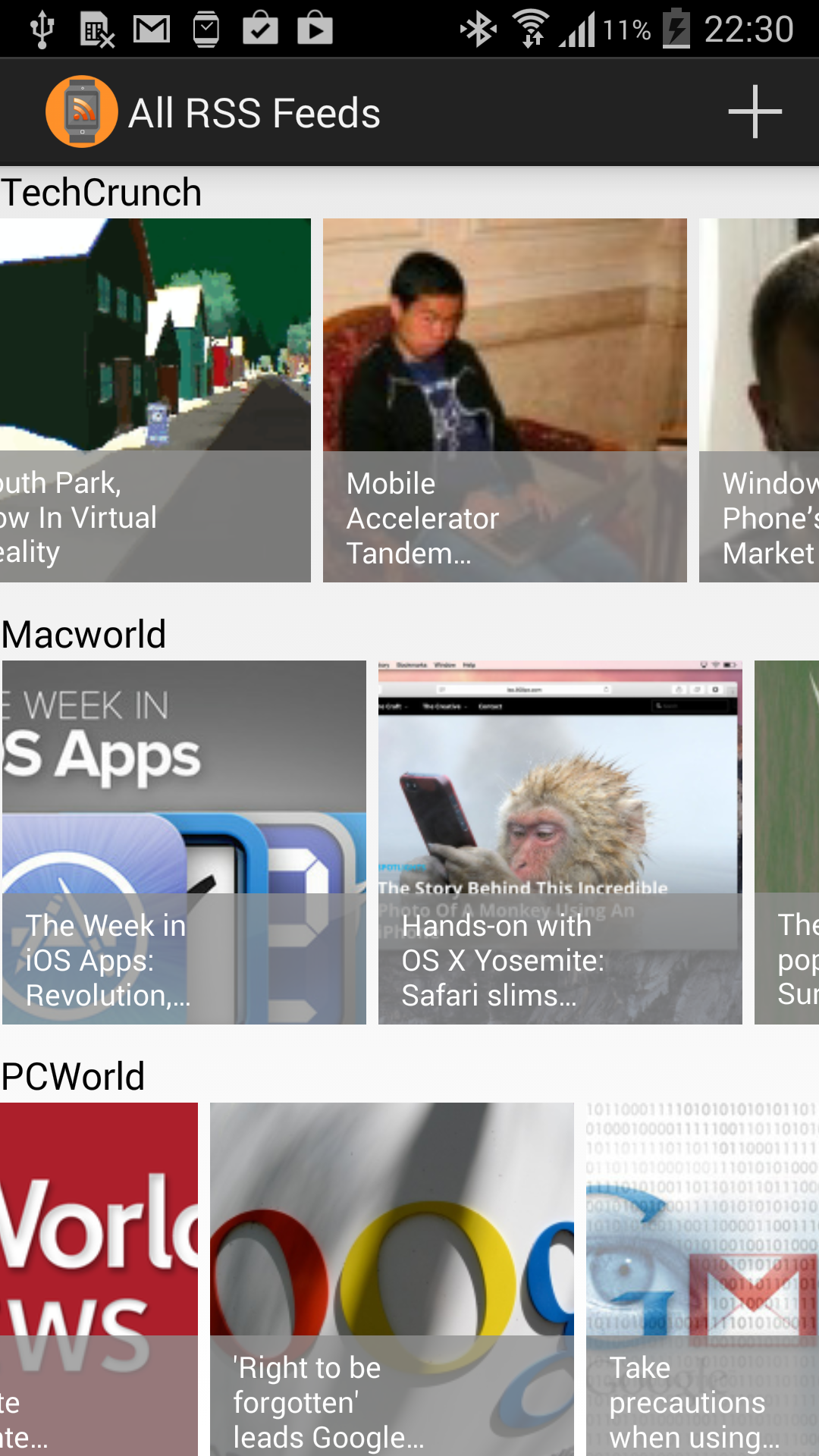Image resolution: width=819 pixels, height=1456 pixels.
Task: Open Hands-on with OS X Yosemite article
Action: coord(560,843)
